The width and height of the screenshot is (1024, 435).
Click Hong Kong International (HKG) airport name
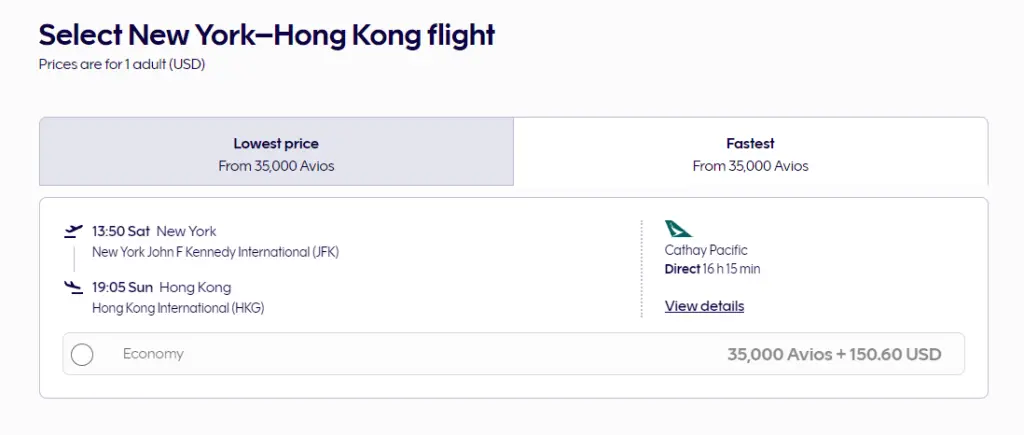point(178,308)
